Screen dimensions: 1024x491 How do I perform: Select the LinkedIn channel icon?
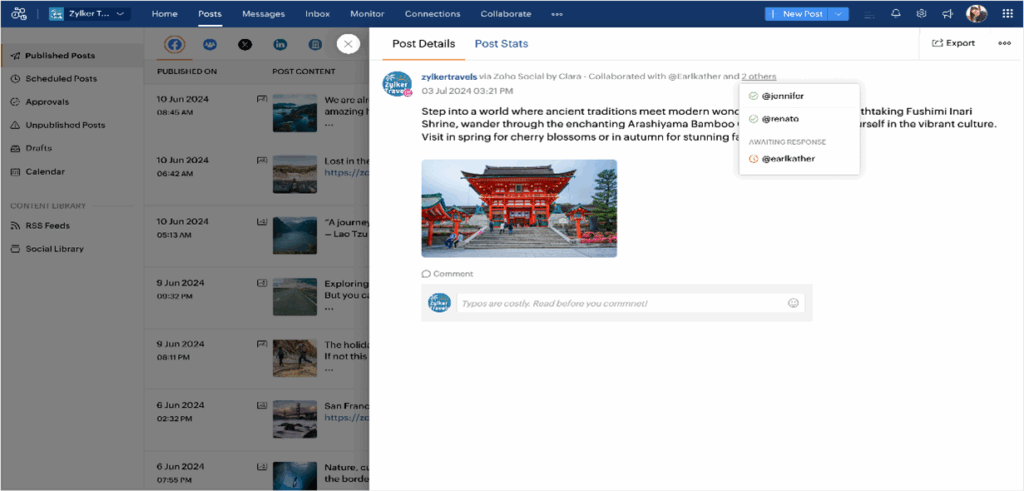coord(280,44)
